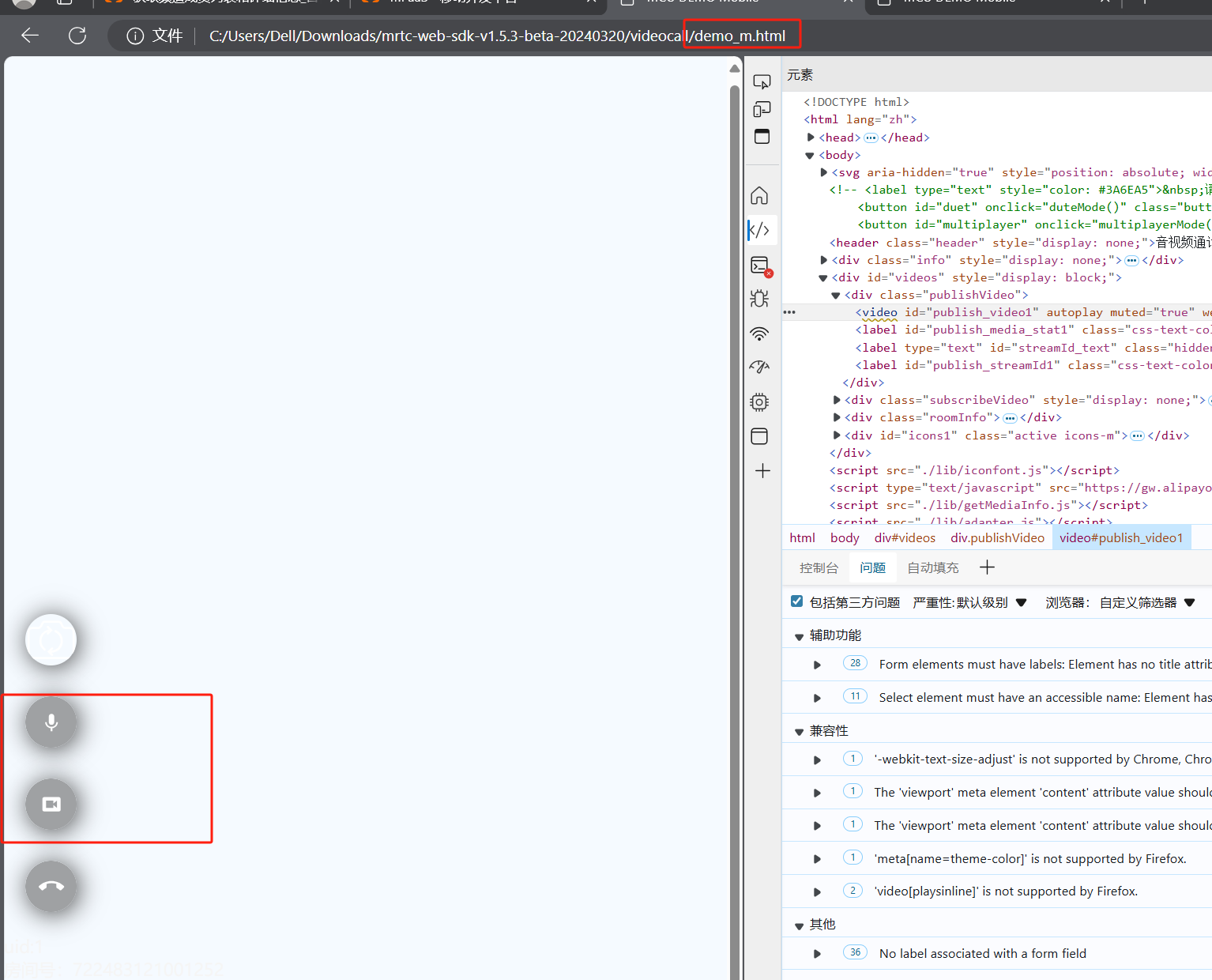
Task: Expand the roomInfo div node
Action: (837, 417)
